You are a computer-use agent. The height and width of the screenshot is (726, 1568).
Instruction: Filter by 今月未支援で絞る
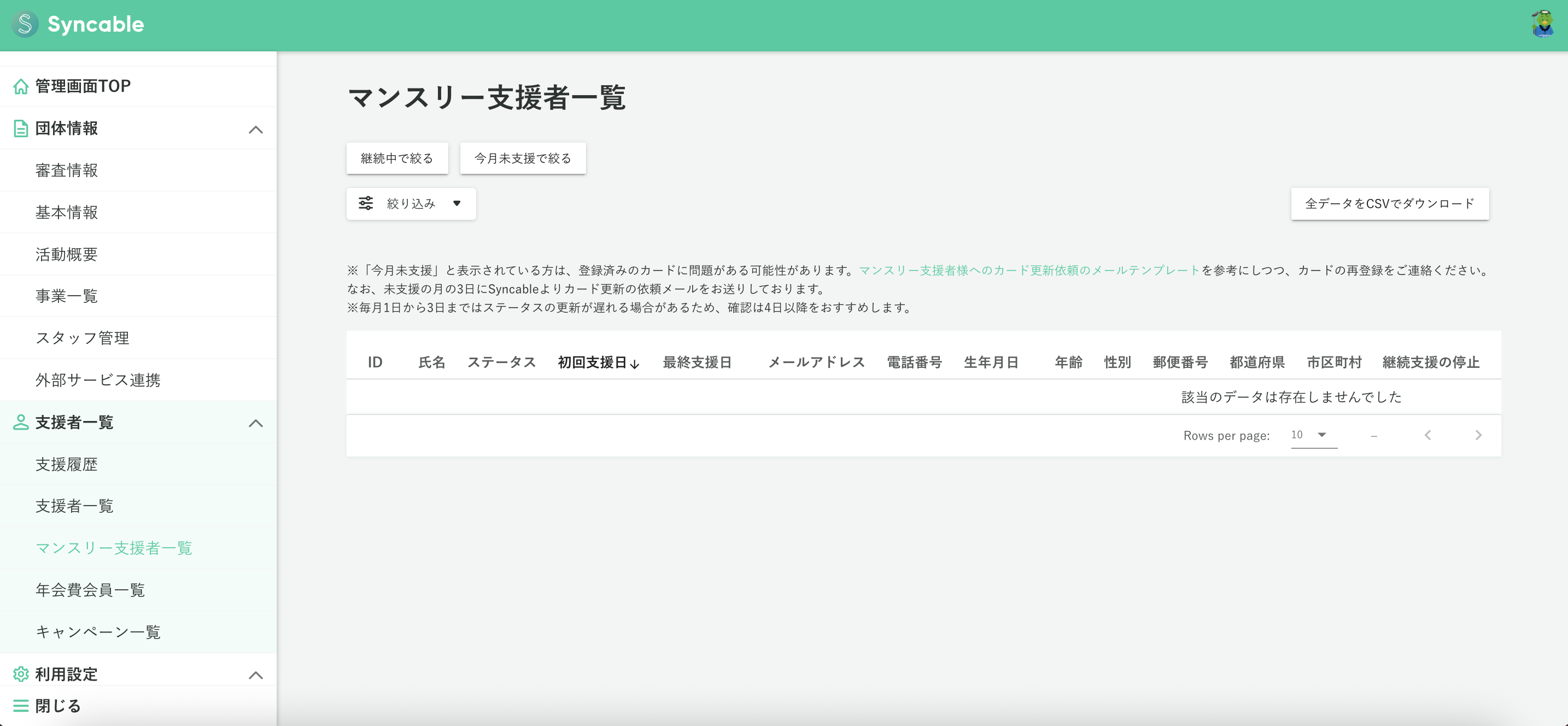[522, 157]
